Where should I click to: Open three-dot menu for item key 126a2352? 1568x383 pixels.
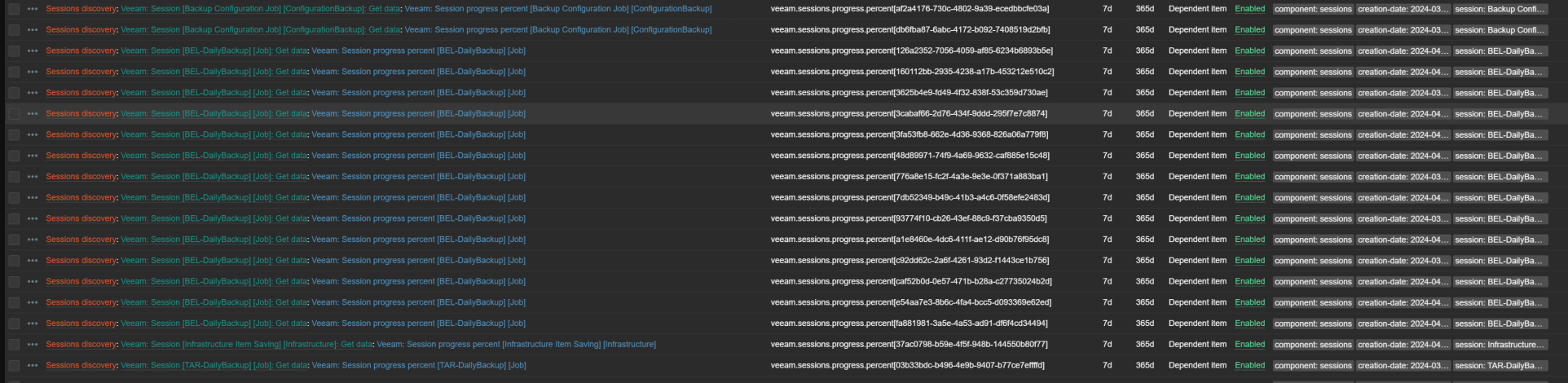[33, 51]
